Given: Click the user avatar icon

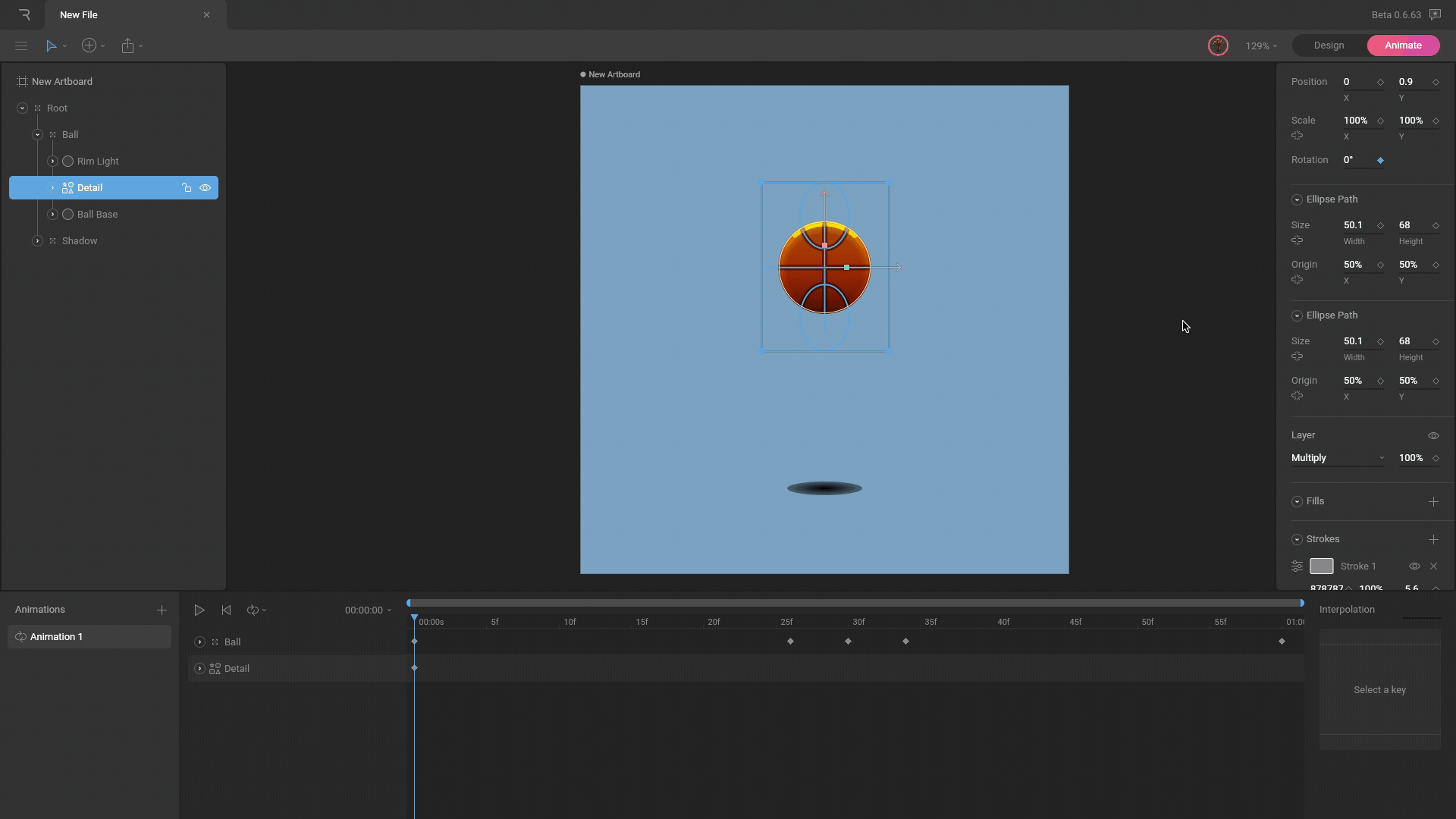Looking at the screenshot, I should pyautogui.click(x=1218, y=45).
